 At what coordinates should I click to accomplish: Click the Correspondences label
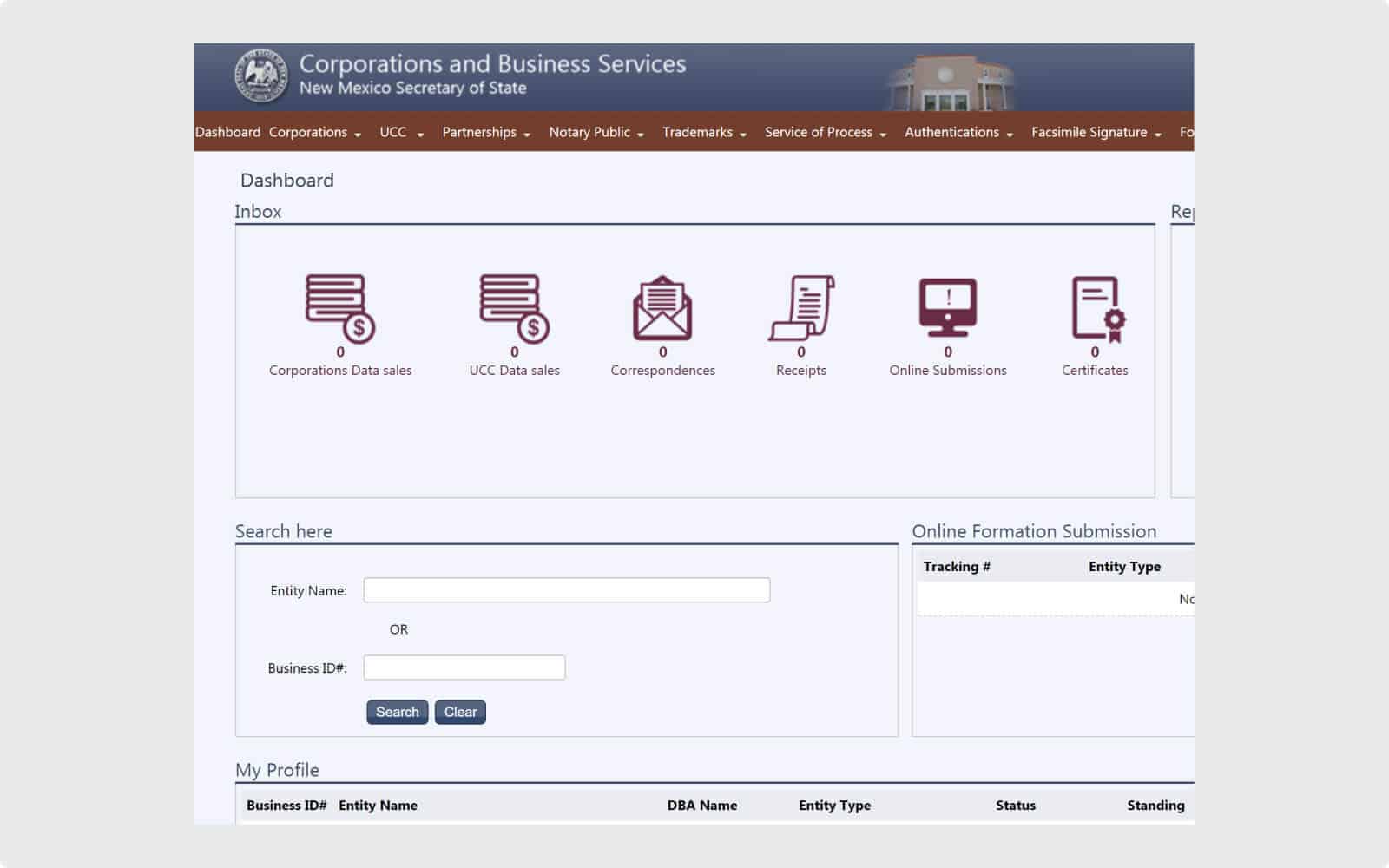662,370
